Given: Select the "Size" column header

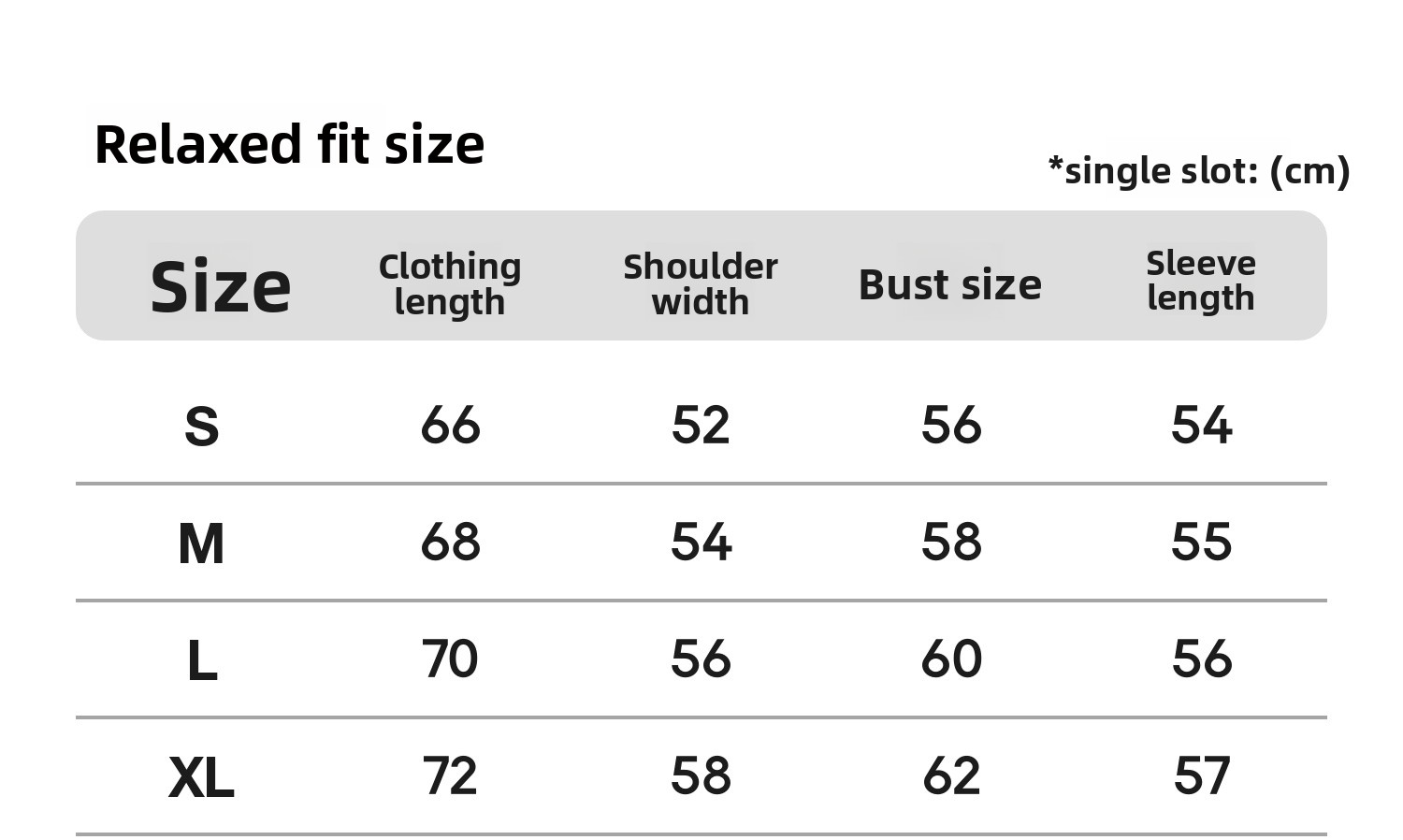Looking at the screenshot, I should [x=221, y=286].
